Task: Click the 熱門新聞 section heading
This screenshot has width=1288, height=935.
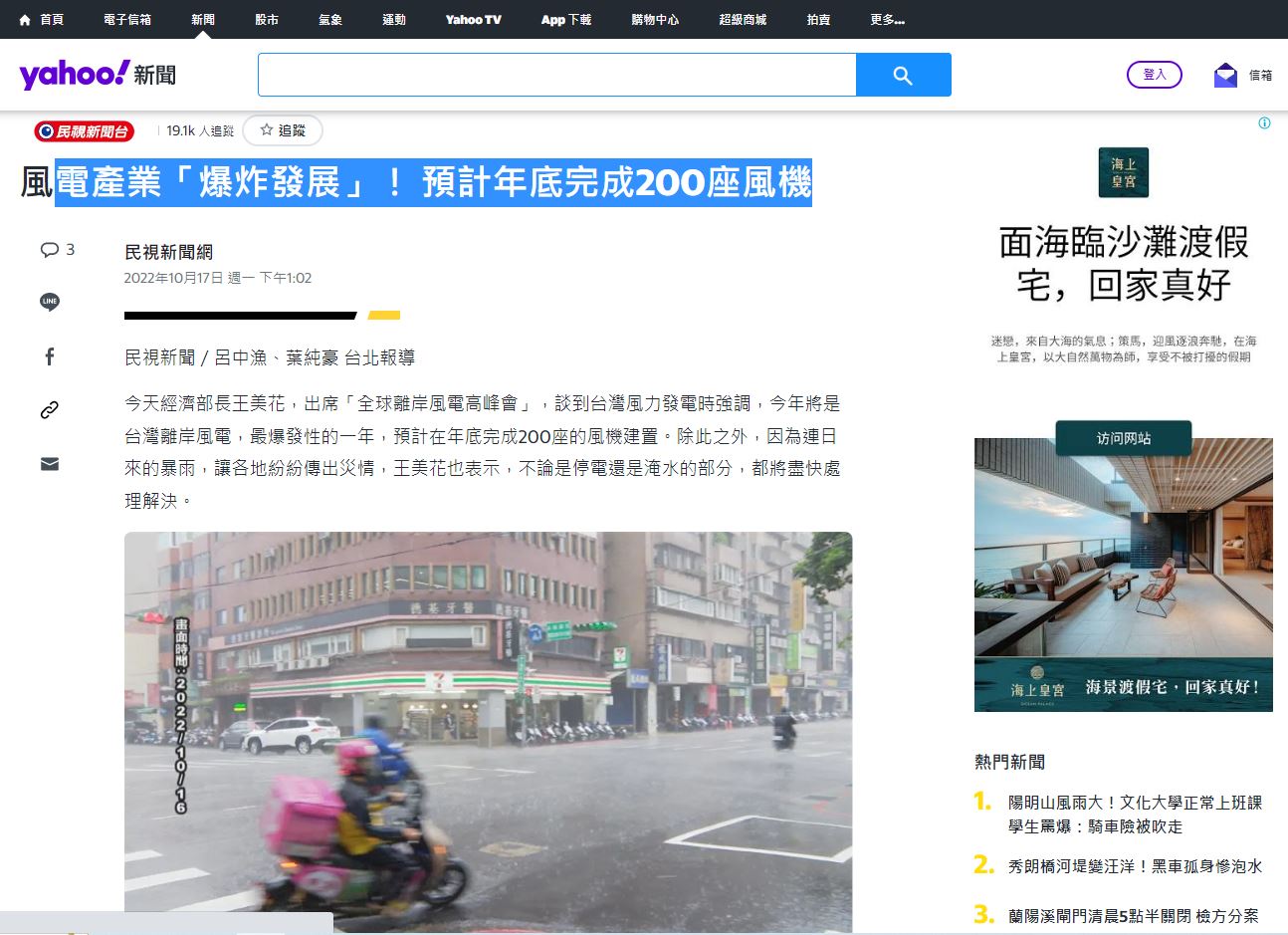Action: tap(1010, 762)
